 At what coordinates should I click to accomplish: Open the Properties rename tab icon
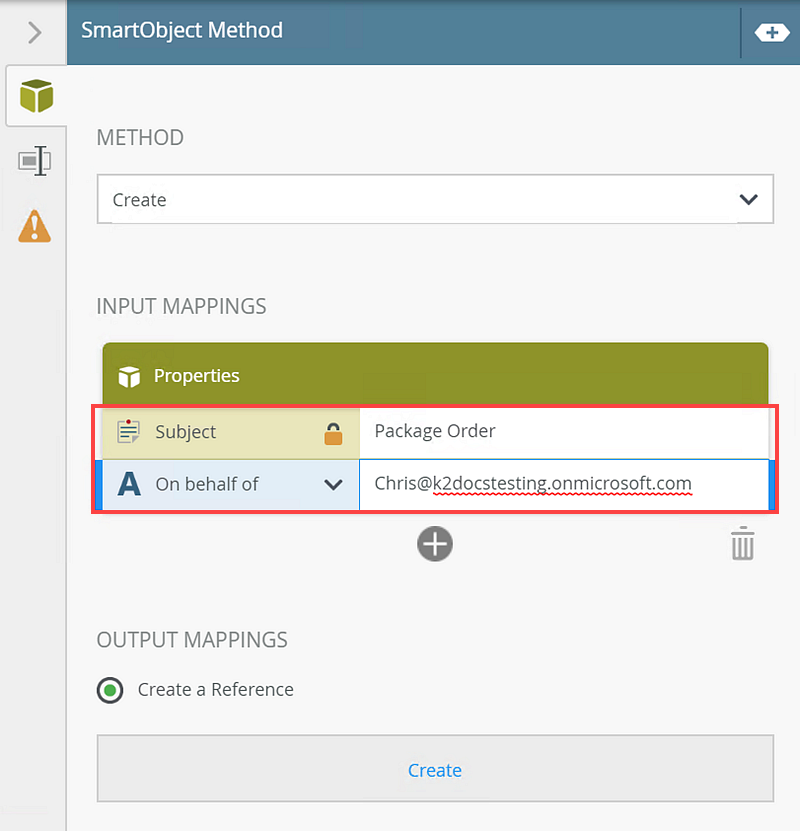35,161
